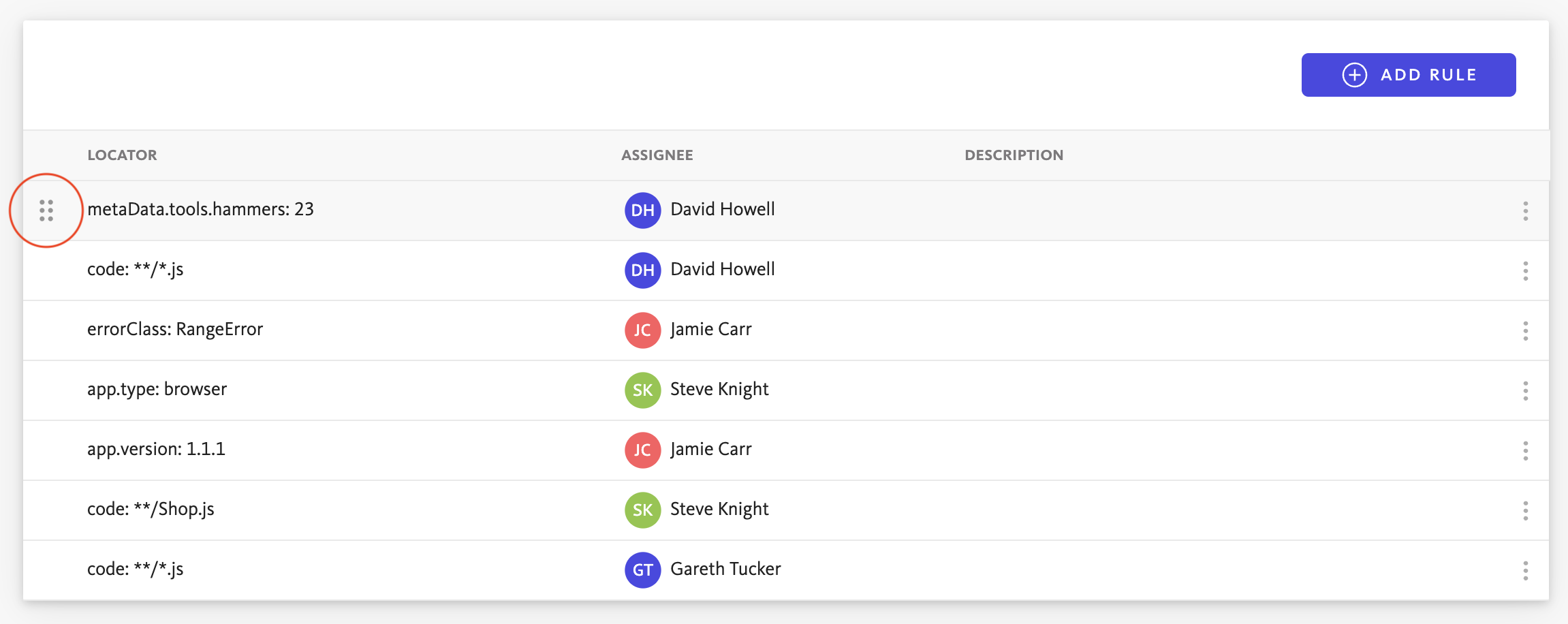Screen dimensions: 1568x624
Task: Click the drag handle for metaData.tools.hammers rule
Action: point(46,210)
